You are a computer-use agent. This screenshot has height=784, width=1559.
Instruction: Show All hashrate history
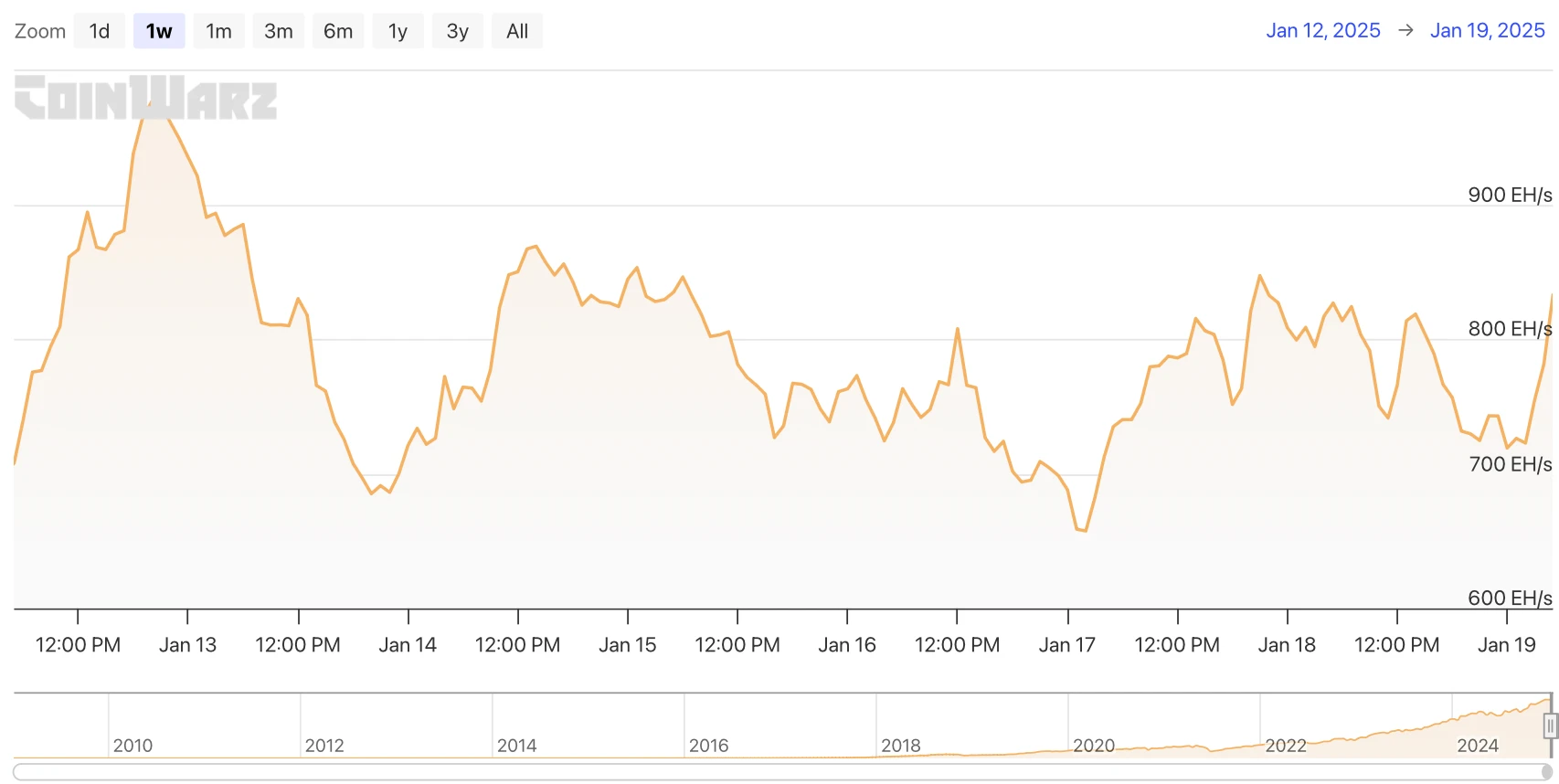pyautogui.click(x=517, y=31)
